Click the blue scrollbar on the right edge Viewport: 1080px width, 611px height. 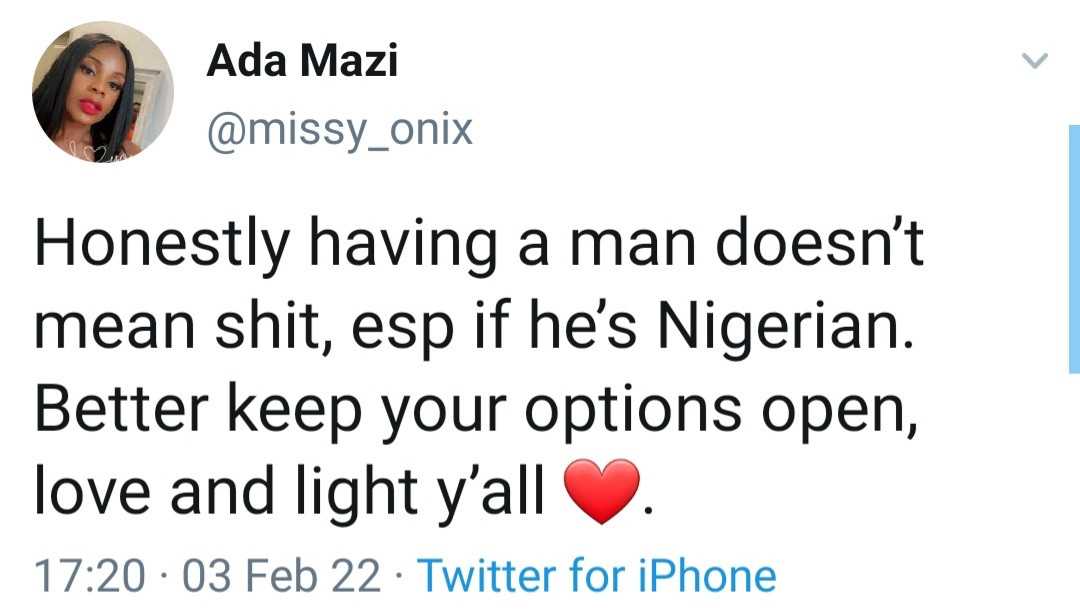click(1072, 250)
